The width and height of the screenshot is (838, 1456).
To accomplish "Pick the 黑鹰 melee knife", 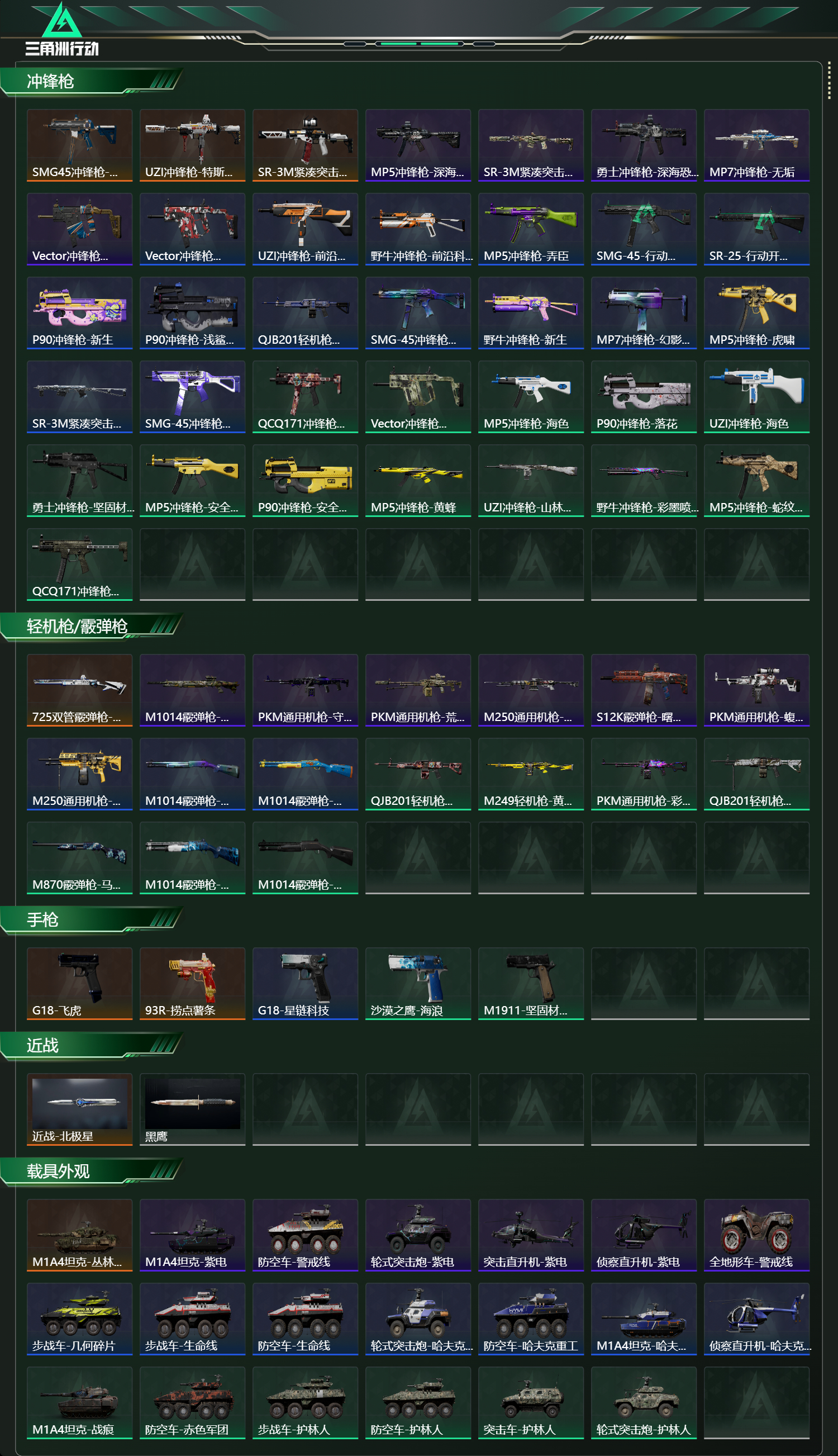I will [x=192, y=1109].
